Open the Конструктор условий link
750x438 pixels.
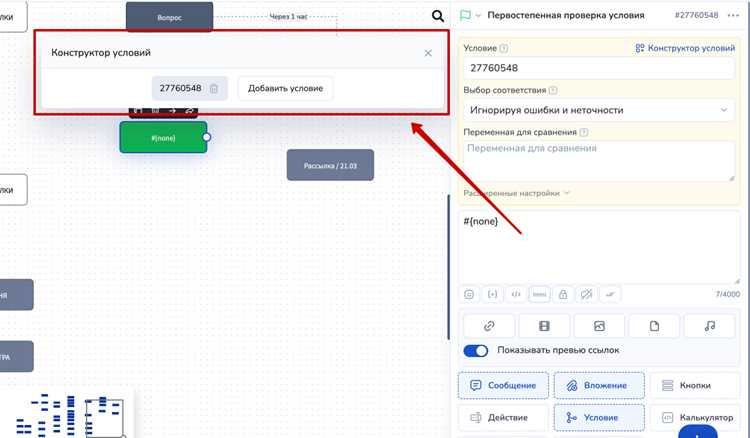click(x=685, y=48)
